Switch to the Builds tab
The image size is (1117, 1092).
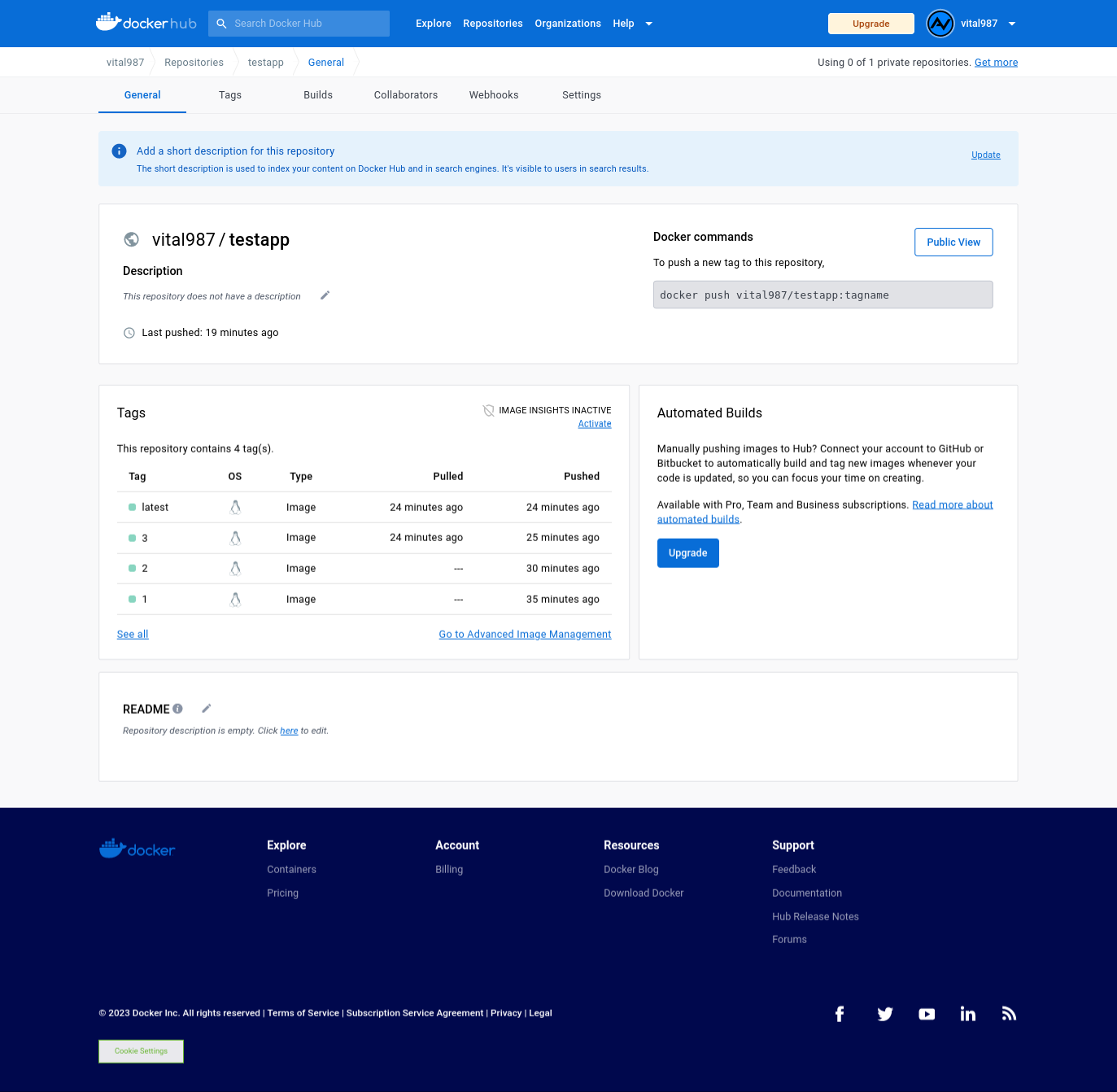pyautogui.click(x=318, y=95)
